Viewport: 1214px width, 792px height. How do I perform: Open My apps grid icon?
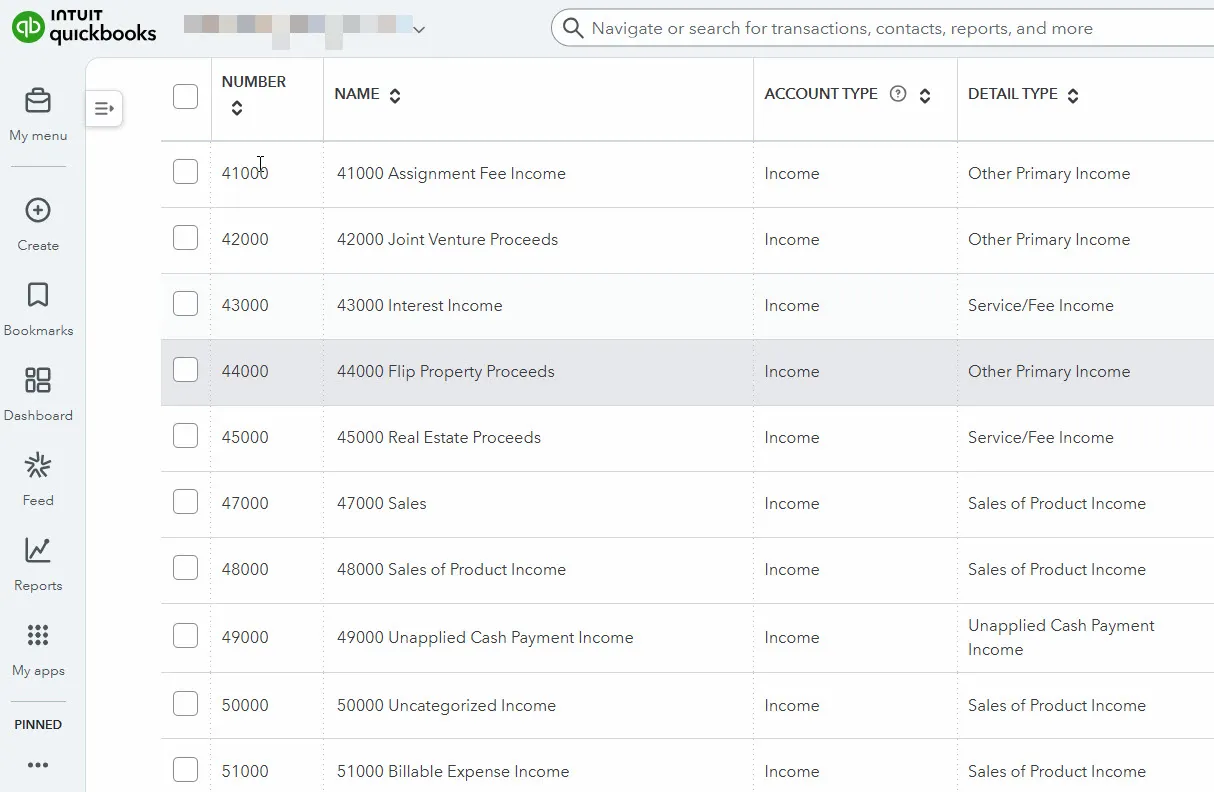[x=38, y=636]
